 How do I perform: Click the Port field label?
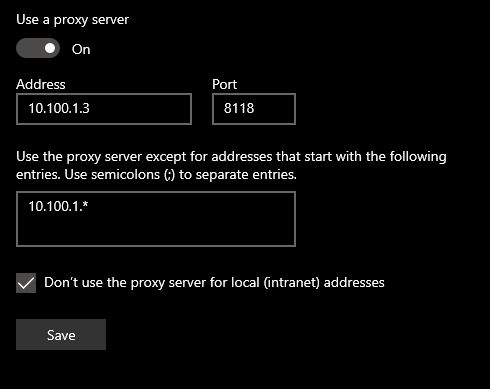[224, 84]
